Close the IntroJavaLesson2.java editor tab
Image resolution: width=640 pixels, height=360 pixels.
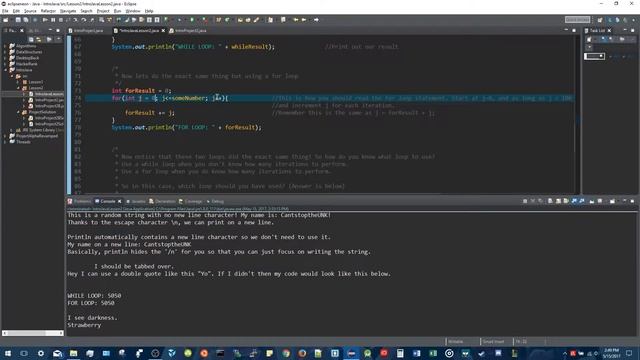(x=163, y=31)
